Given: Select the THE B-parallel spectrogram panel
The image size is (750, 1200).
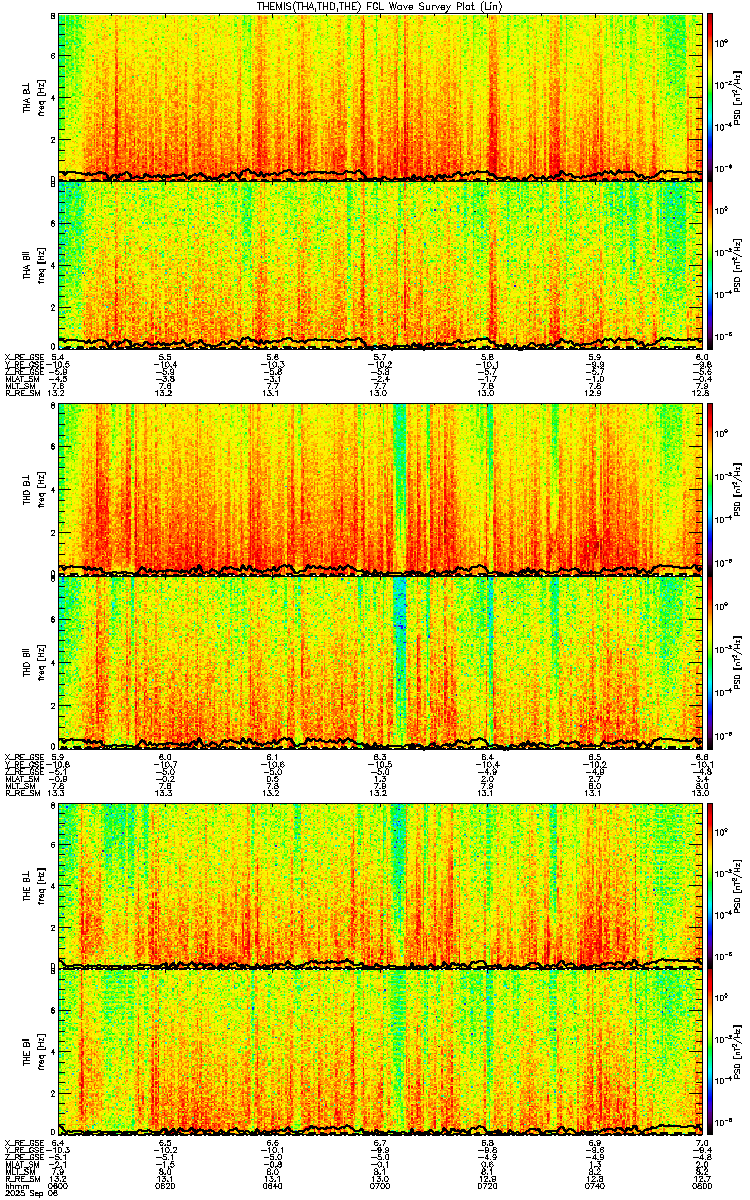Looking at the screenshot, I should coord(380,1053).
